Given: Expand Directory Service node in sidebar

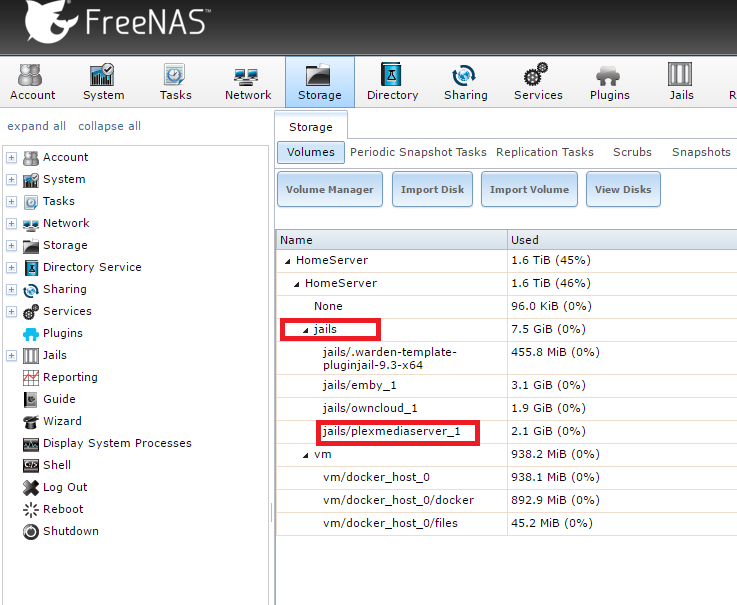Looking at the screenshot, I should [x=11, y=267].
